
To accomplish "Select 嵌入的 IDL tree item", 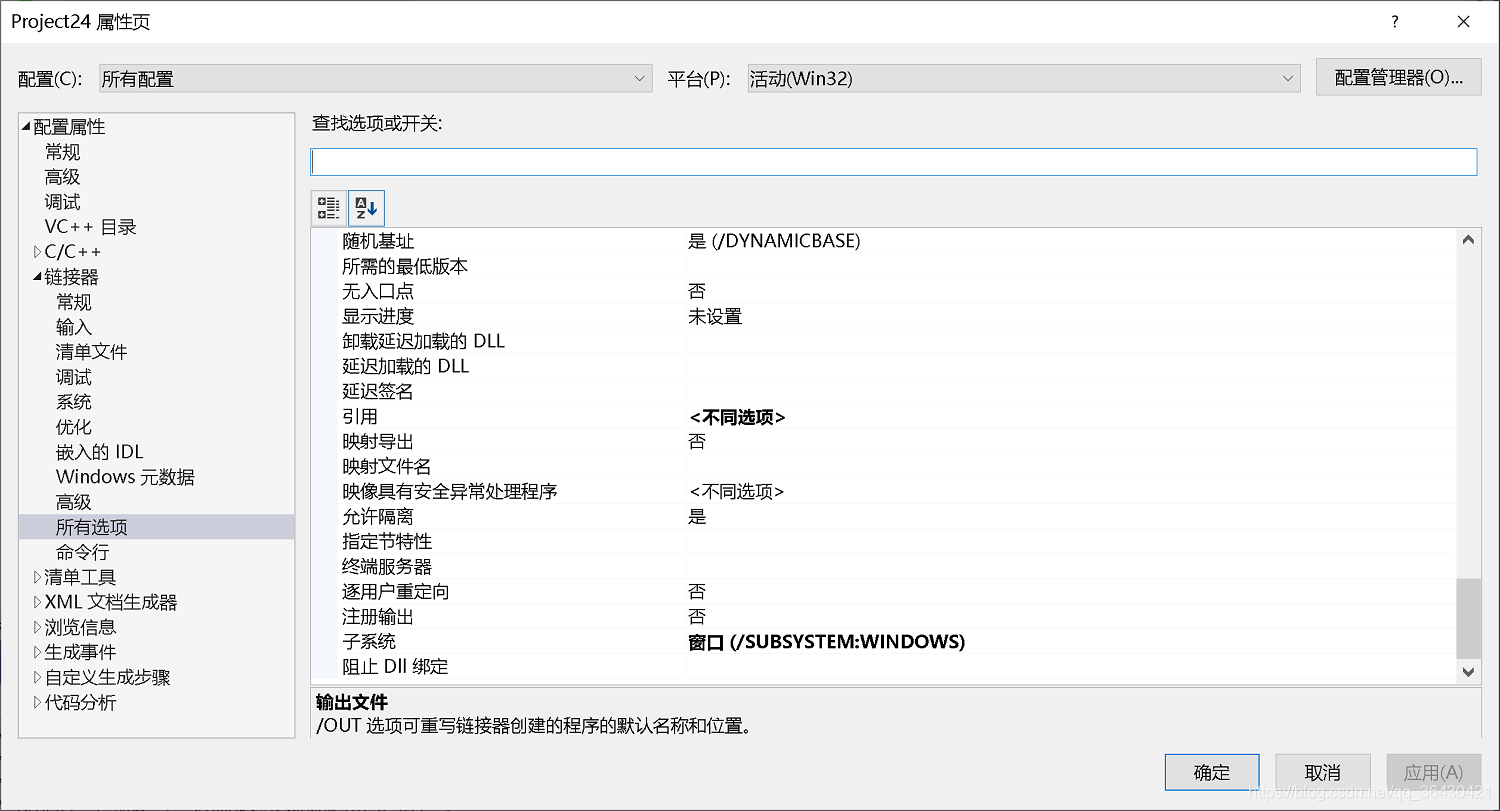I will 100,452.
